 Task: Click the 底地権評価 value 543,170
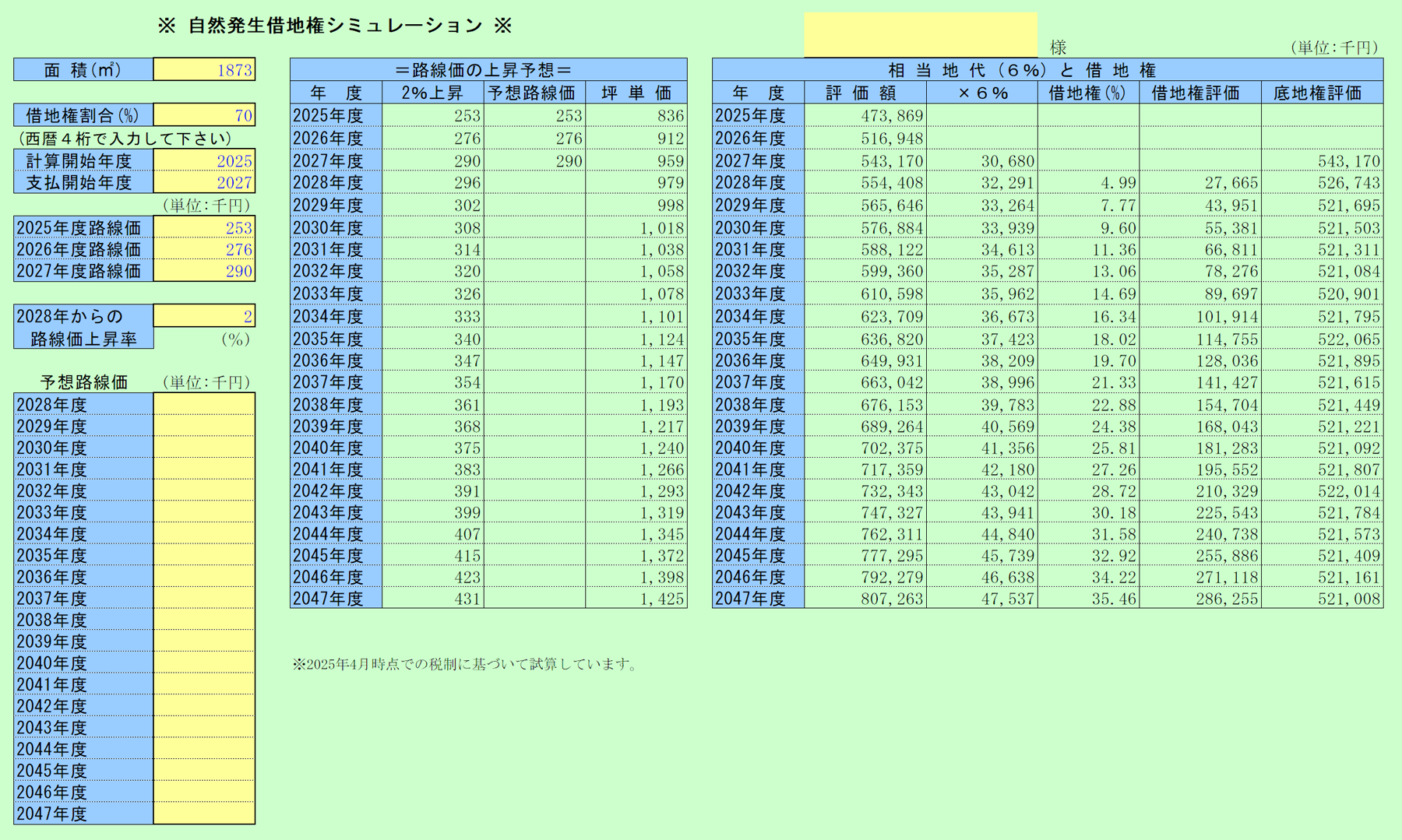pyautogui.click(x=1350, y=161)
